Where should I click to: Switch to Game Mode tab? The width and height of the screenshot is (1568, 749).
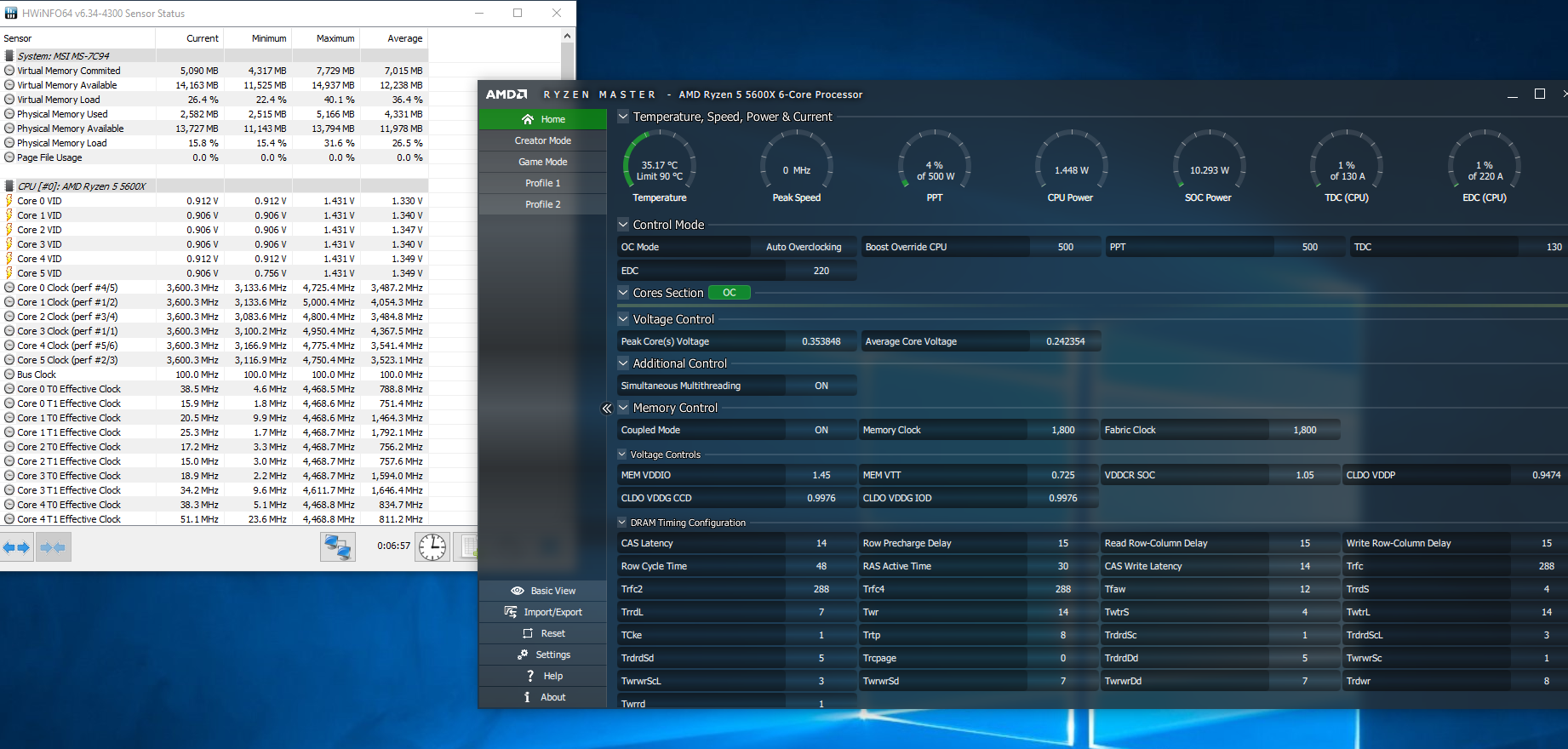543,162
